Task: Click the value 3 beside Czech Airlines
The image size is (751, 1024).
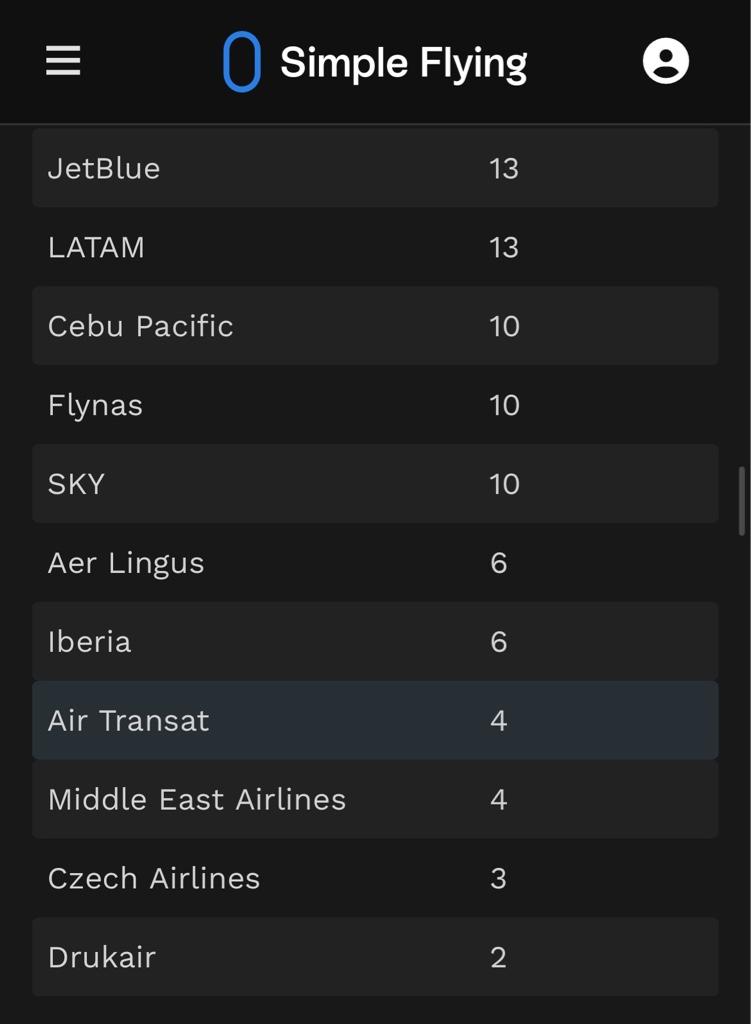Action: [498, 879]
